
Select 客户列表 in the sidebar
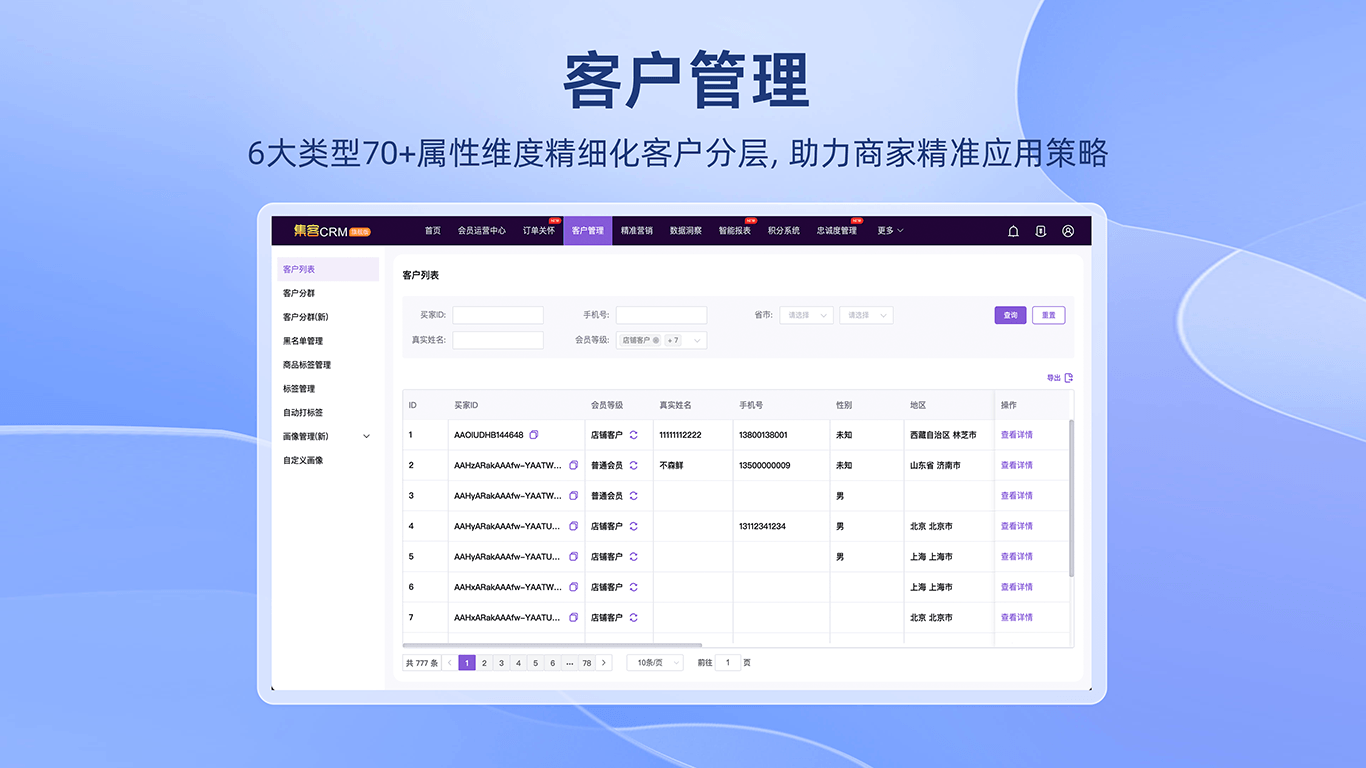(327, 269)
